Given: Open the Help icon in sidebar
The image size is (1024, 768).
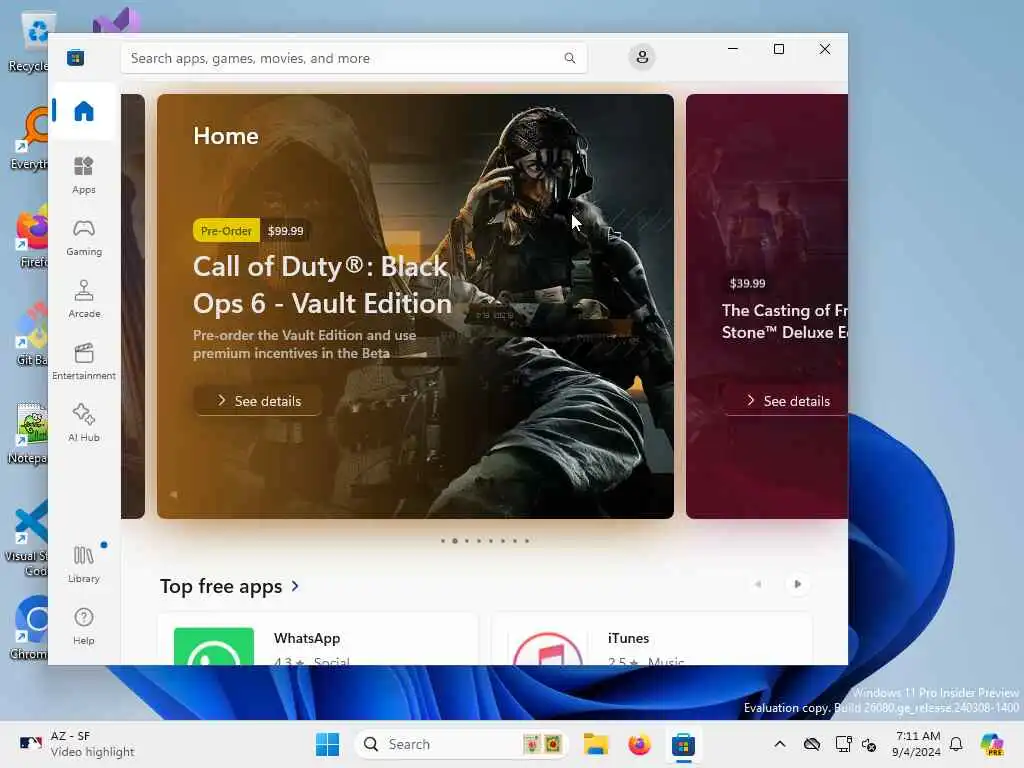Looking at the screenshot, I should tap(84, 626).
